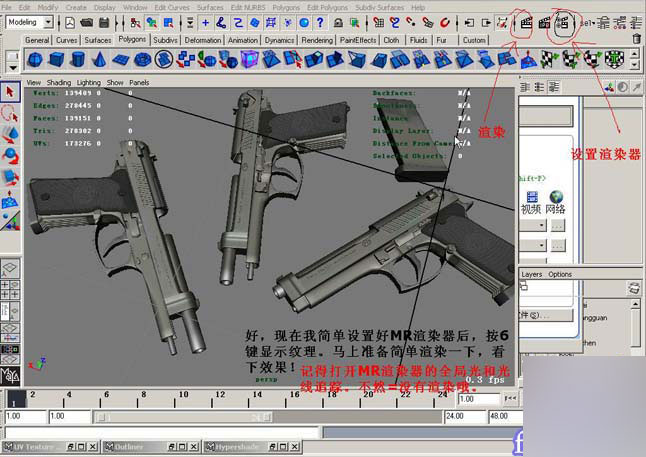This screenshot has width=646, height=457.
Task: Open the Modeling menu set dropdown
Action: (x=30, y=22)
